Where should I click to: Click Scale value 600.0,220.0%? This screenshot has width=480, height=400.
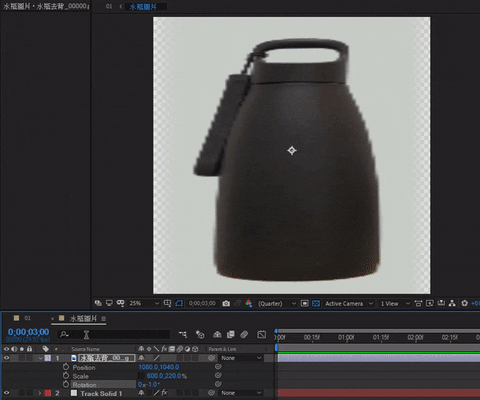(x=166, y=376)
